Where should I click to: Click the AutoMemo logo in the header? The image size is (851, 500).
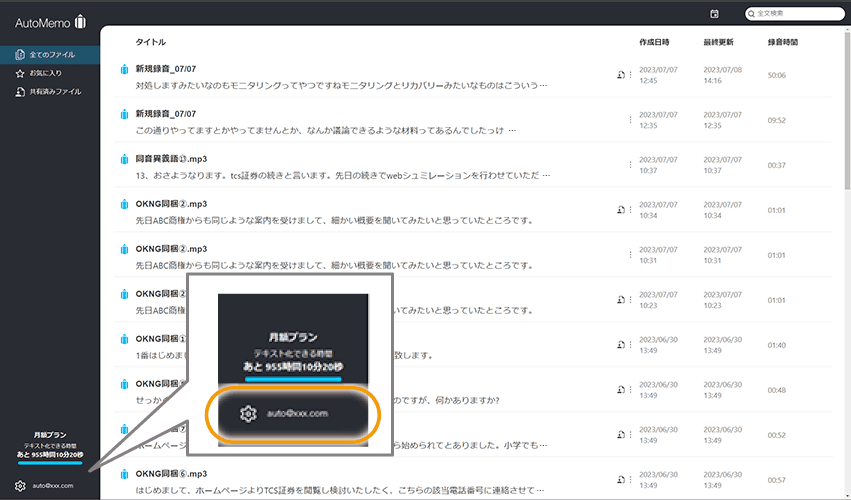(x=50, y=22)
